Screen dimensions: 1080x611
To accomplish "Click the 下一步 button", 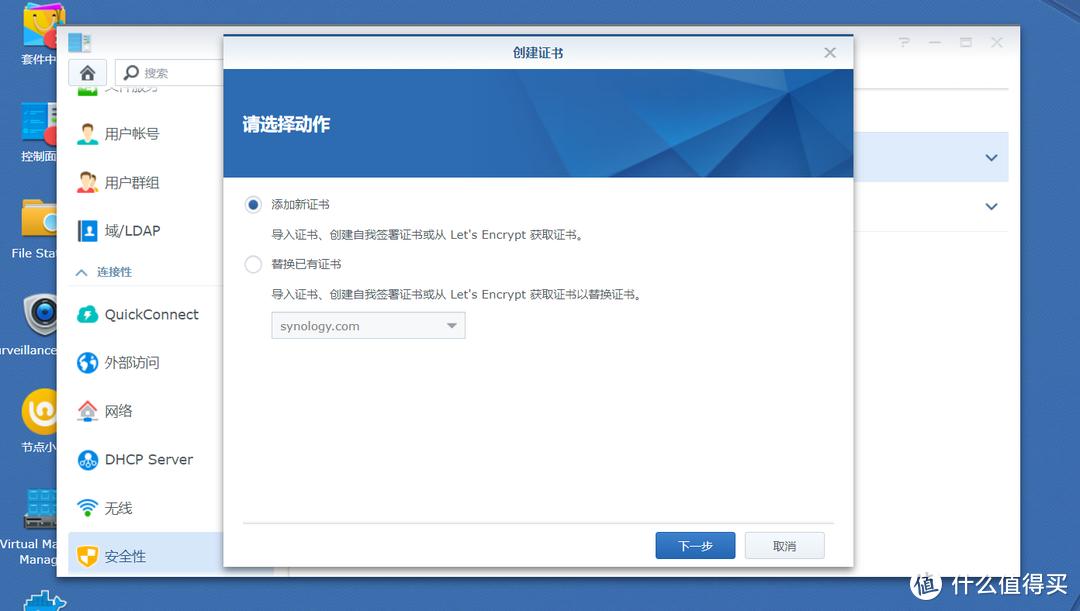I will click(x=695, y=546).
